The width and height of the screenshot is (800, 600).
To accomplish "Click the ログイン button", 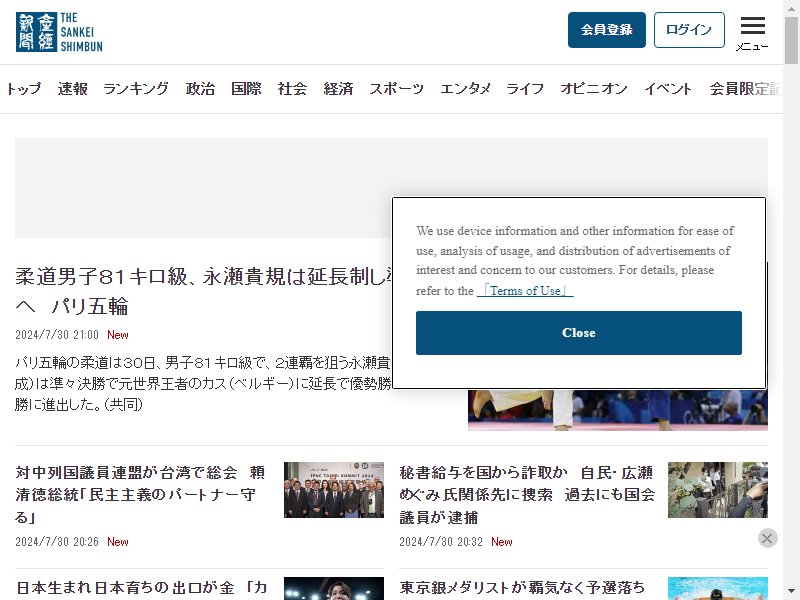I will 689,30.
